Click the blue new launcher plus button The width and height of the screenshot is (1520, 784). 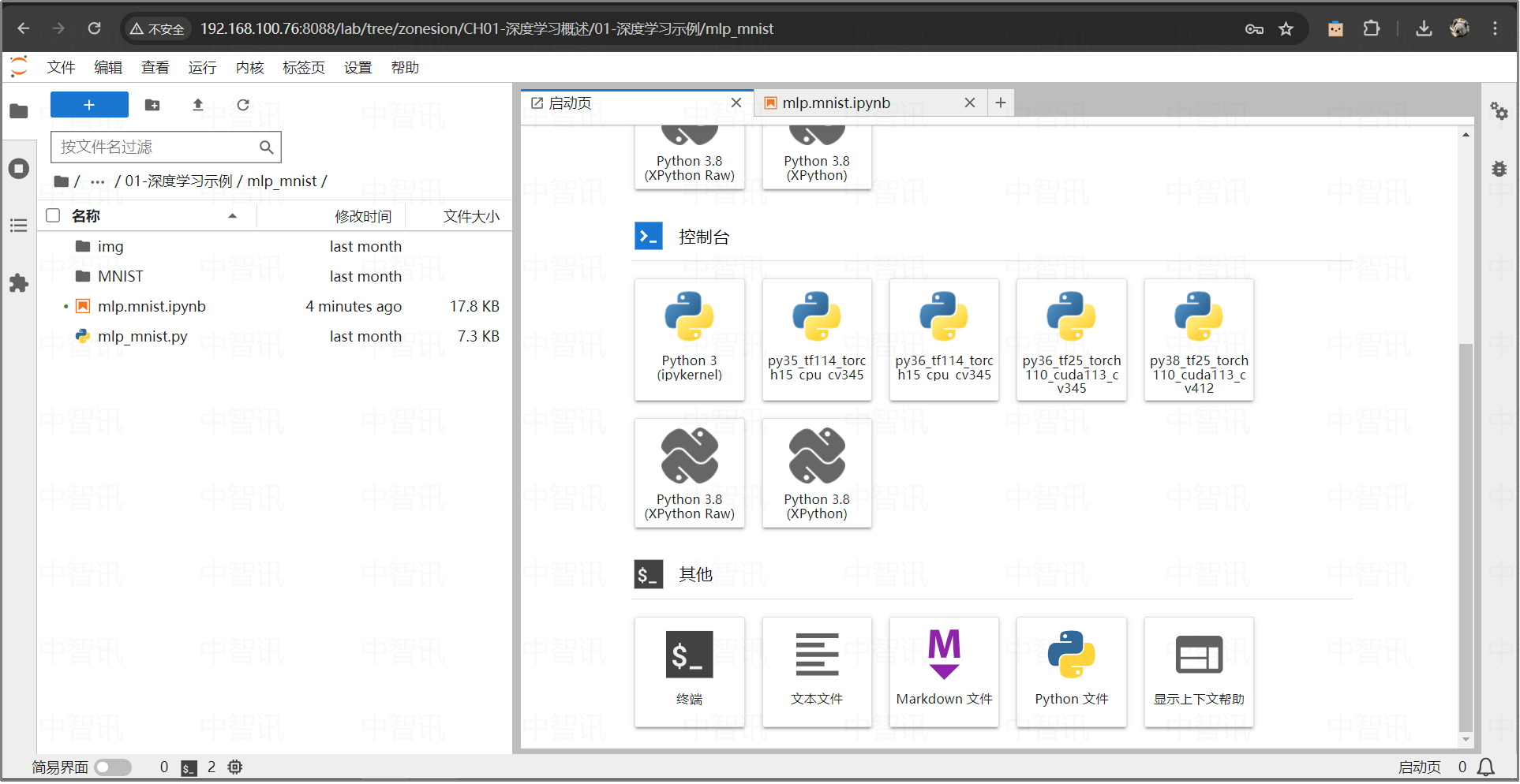[89, 105]
